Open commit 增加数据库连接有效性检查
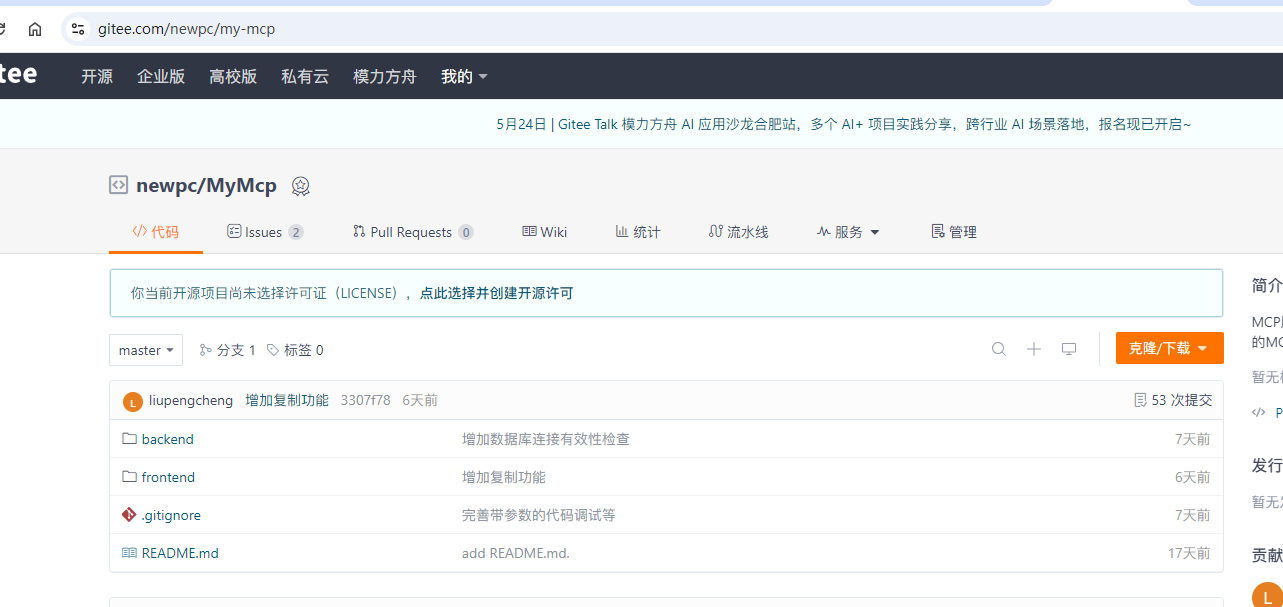Image resolution: width=1283 pixels, height=607 pixels. pos(546,439)
